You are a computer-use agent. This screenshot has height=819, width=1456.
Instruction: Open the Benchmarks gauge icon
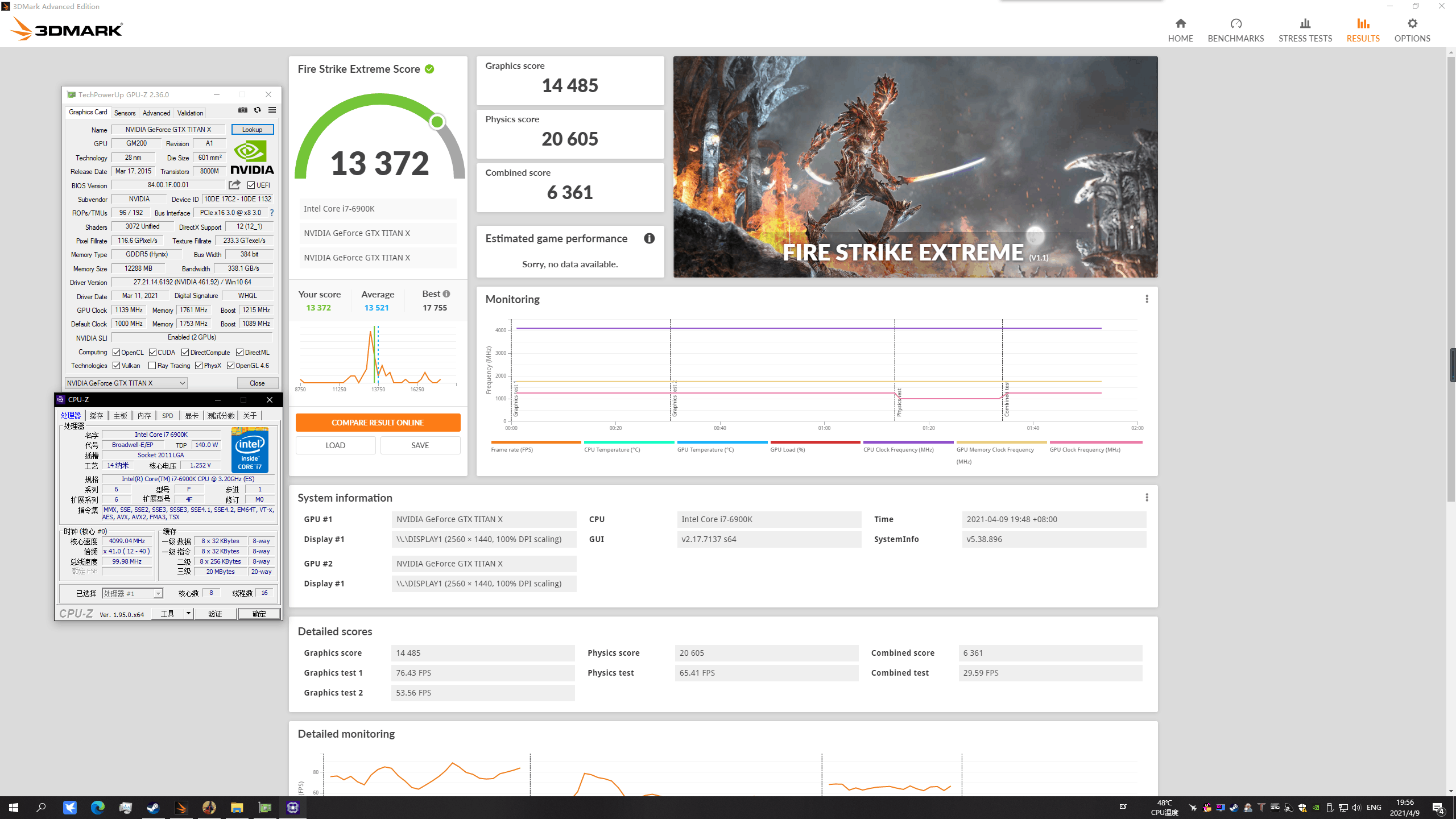[1235, 23]
